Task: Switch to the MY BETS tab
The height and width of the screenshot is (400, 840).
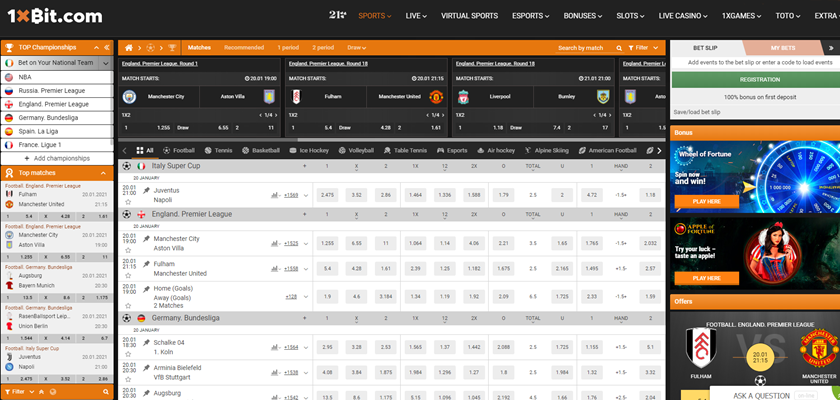Action: [783, 48]
